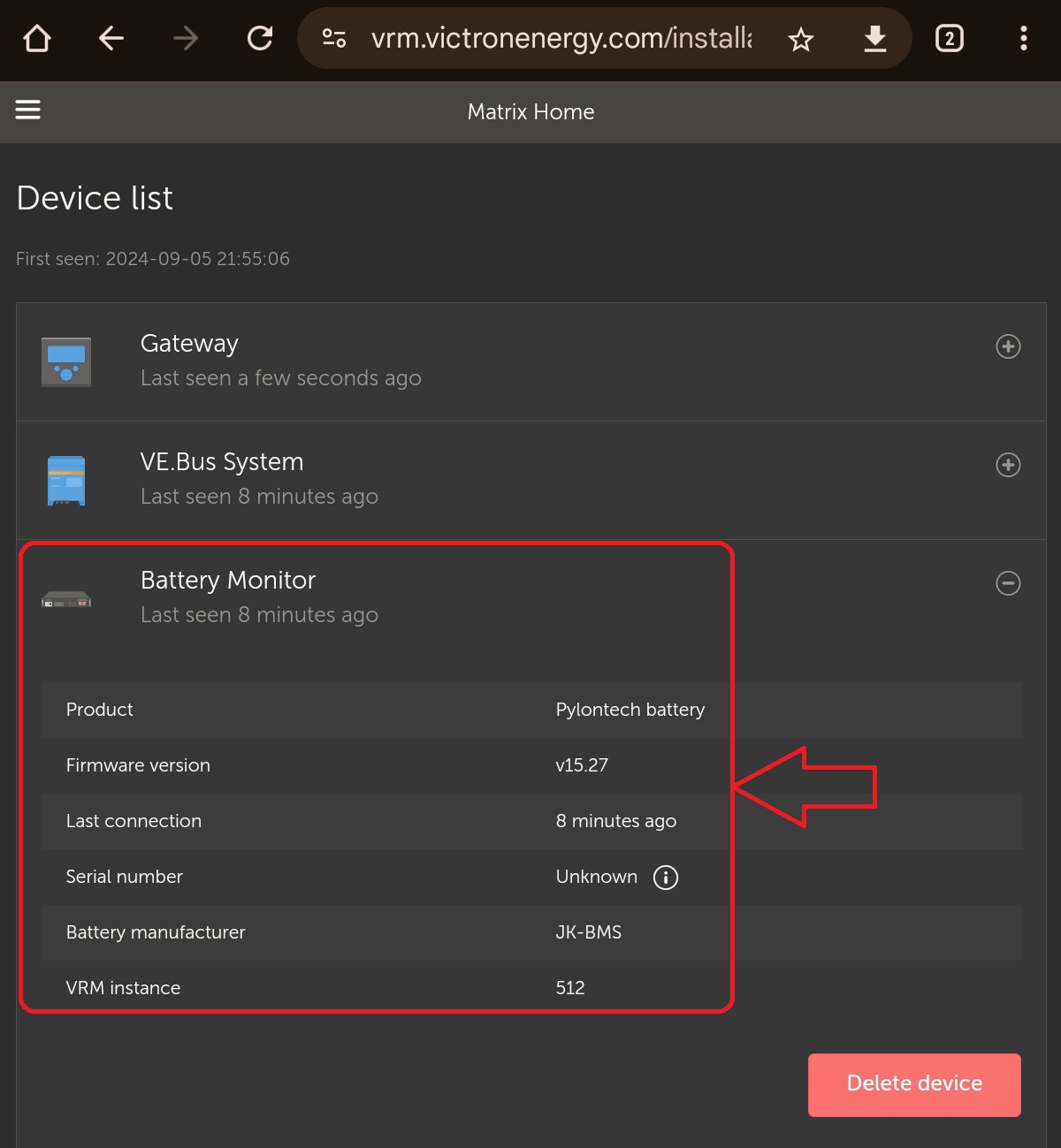Click the Last connection label

tap(134, 821)
